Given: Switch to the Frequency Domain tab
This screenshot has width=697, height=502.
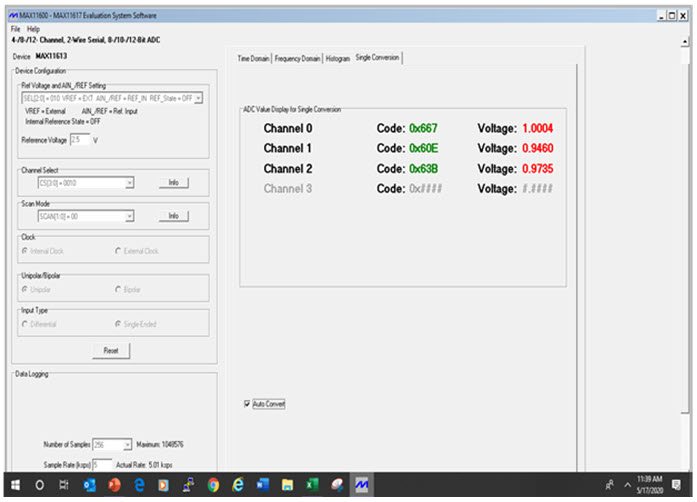Looking at the screenshot, I should tap(297, 58).
